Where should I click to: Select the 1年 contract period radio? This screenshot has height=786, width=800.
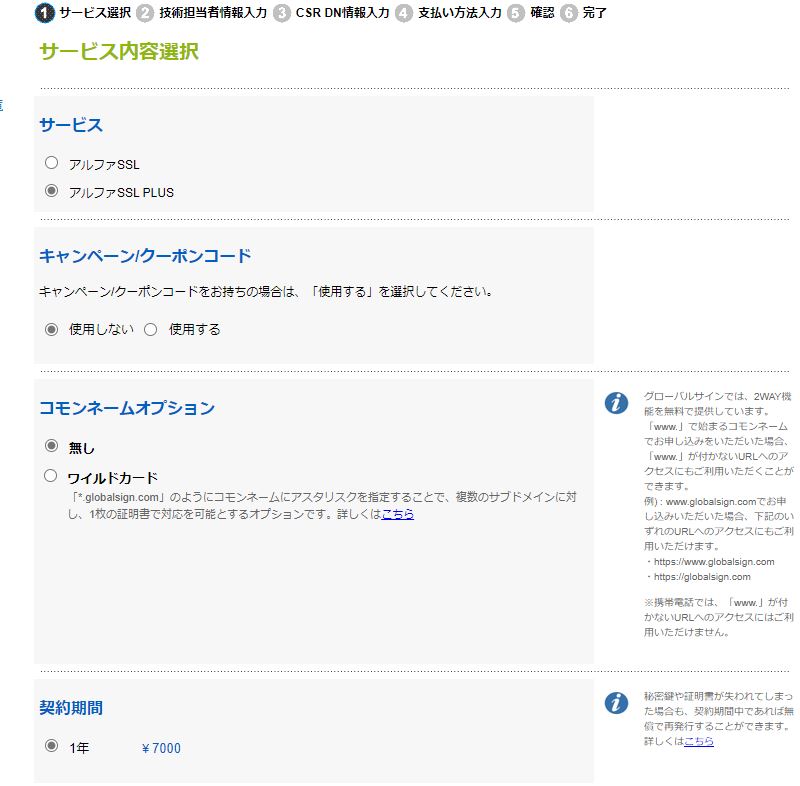click(x=51, y=746)
